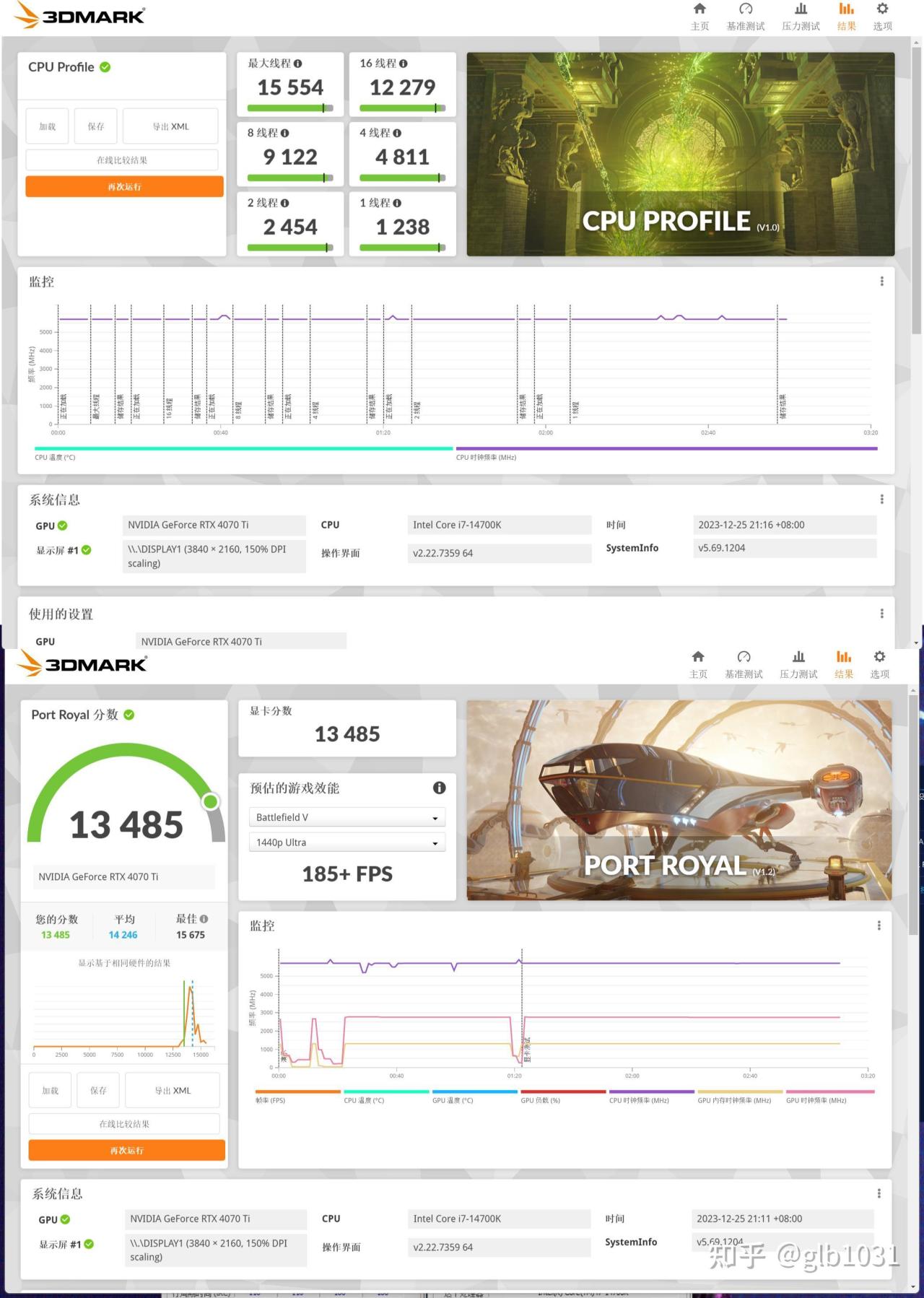924x1298 pixels.
Task: Open the 使用的设置 options menu
Action: pos(881,614)
